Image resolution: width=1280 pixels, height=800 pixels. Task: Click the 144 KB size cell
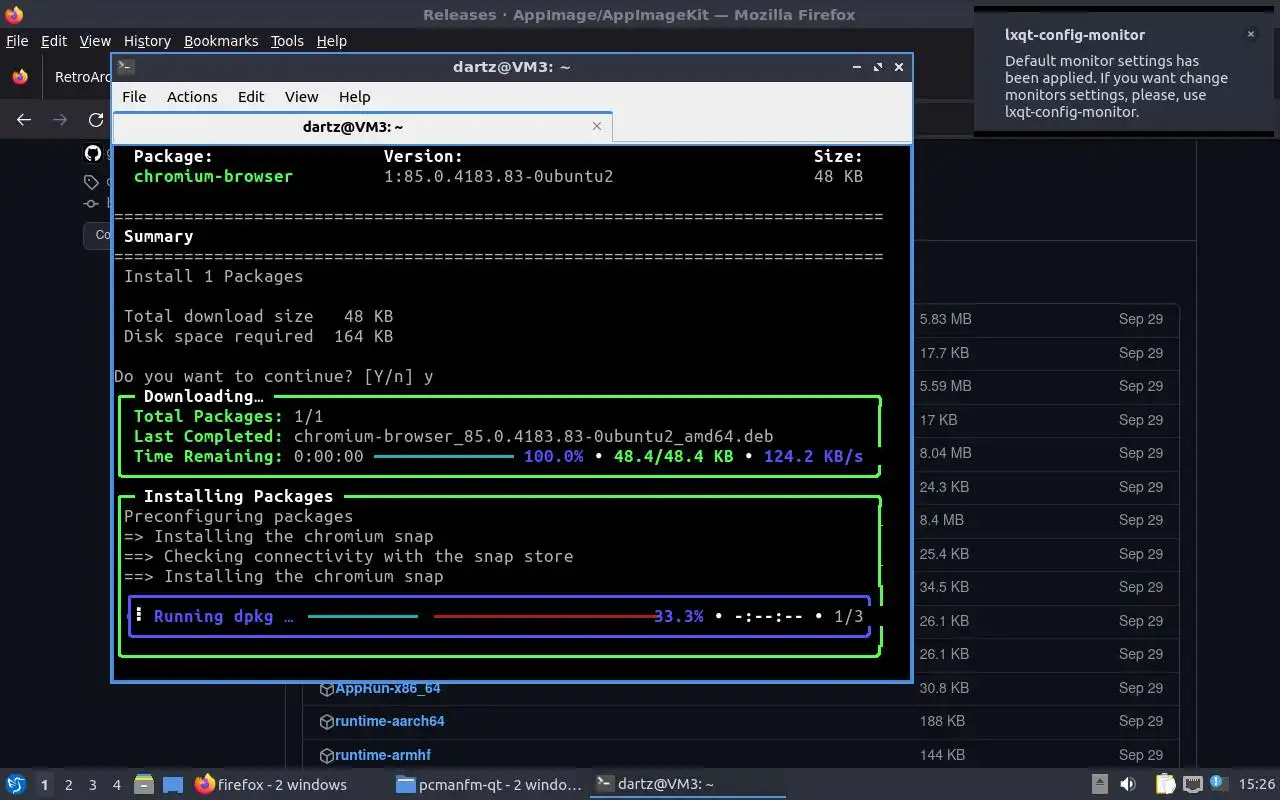point(942,755)
